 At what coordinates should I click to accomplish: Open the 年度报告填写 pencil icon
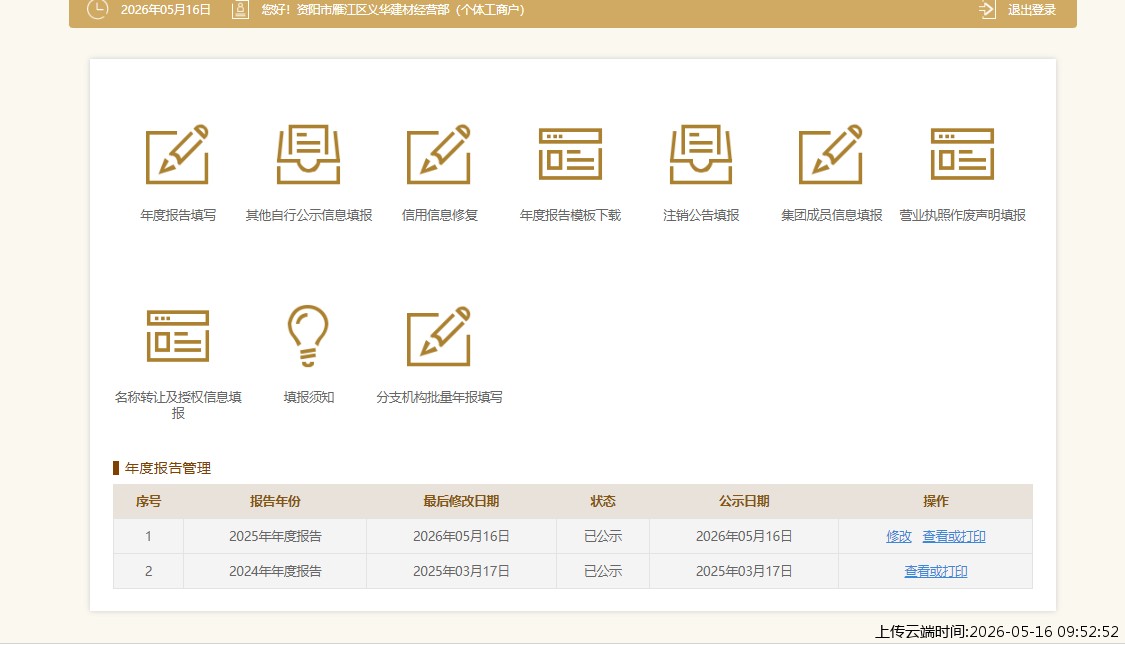pos(177,154)
